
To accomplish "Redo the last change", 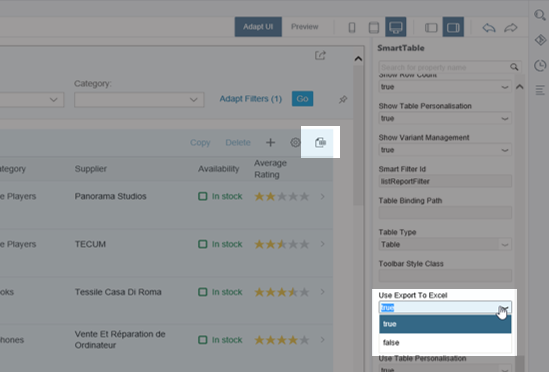I will [511, 28].
